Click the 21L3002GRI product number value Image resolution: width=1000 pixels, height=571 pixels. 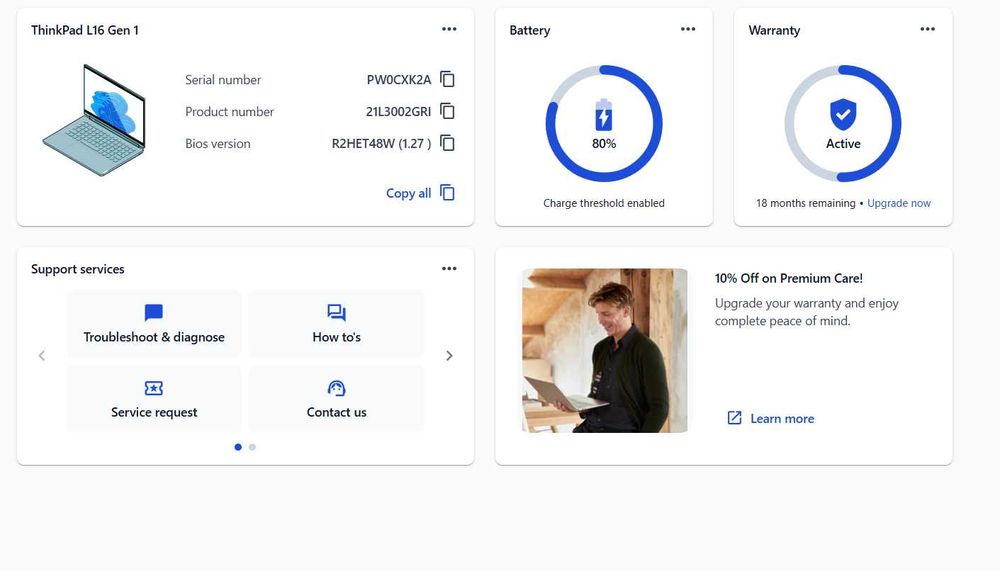[399, 112]
